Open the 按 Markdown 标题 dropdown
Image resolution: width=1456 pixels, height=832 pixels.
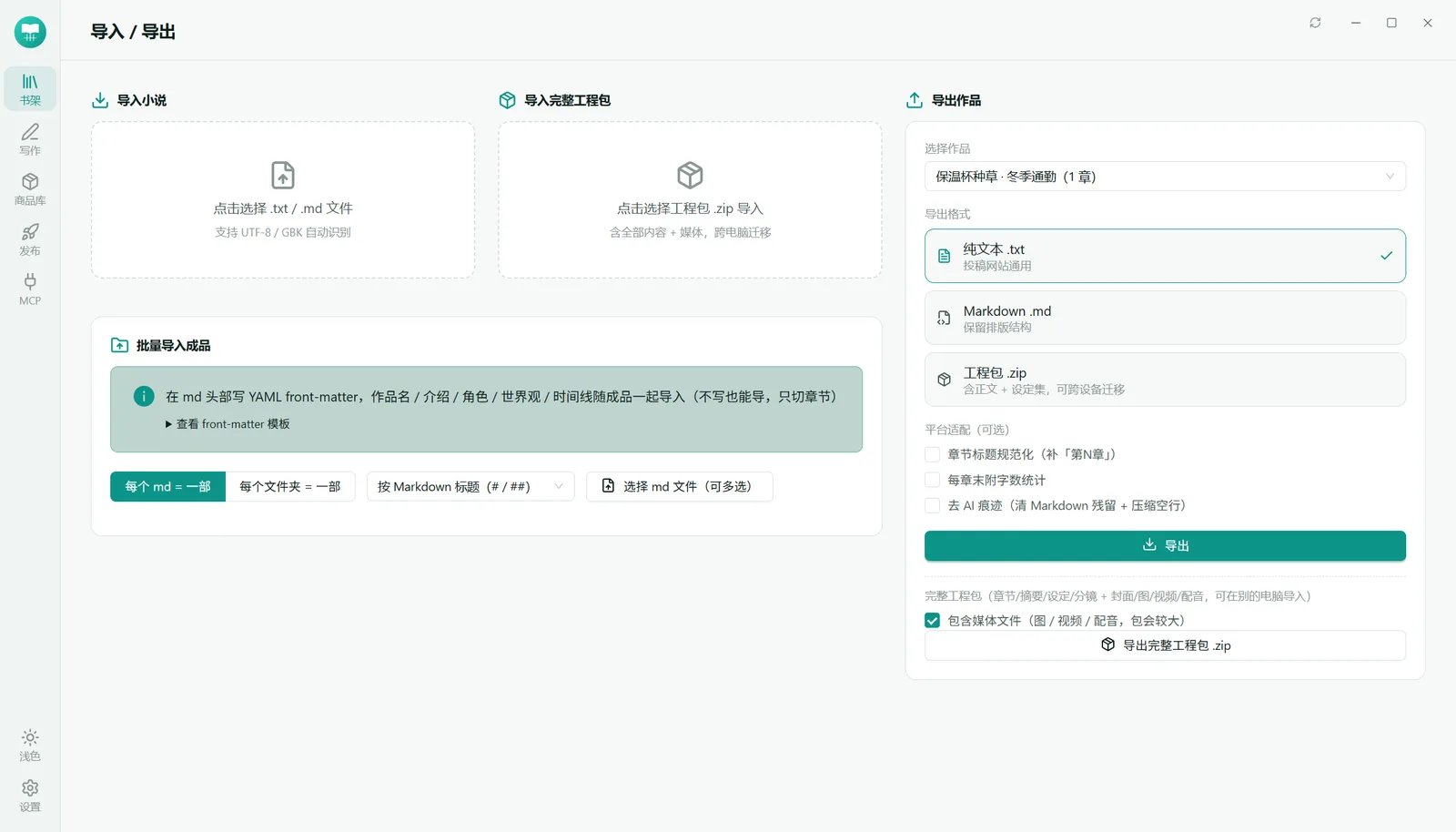pyautogui.click(x=470, y=486)
